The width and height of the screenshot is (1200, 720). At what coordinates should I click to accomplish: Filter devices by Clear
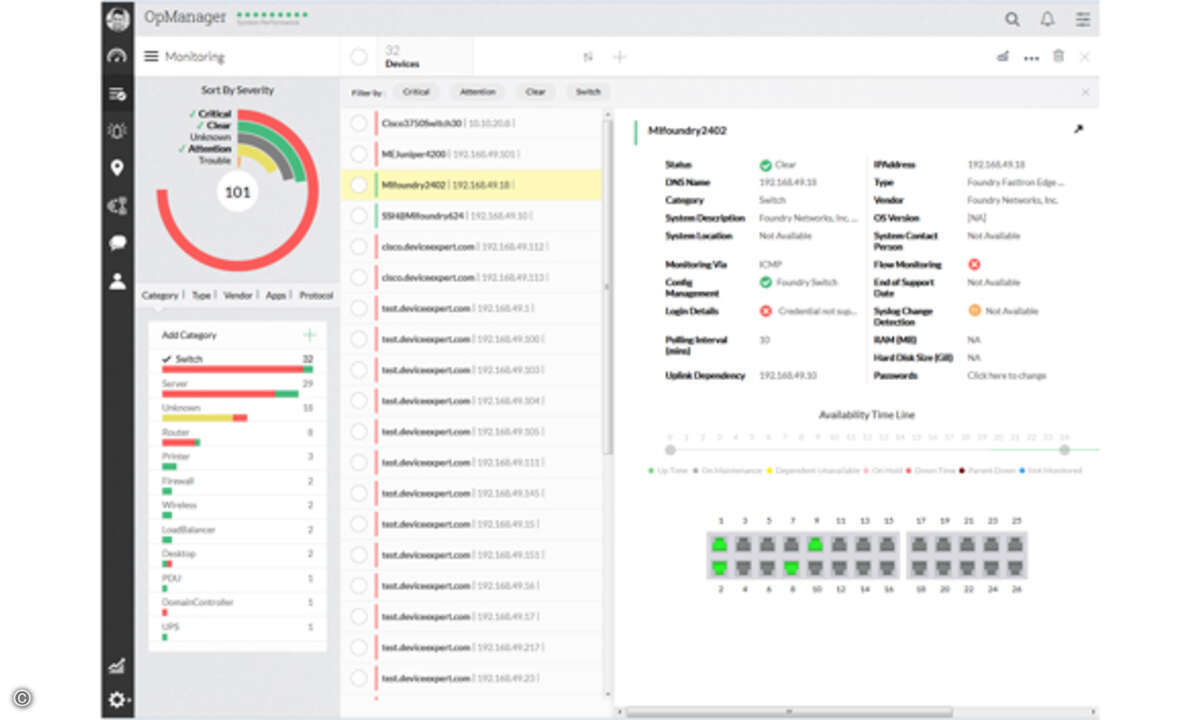[x=536, y=92]
